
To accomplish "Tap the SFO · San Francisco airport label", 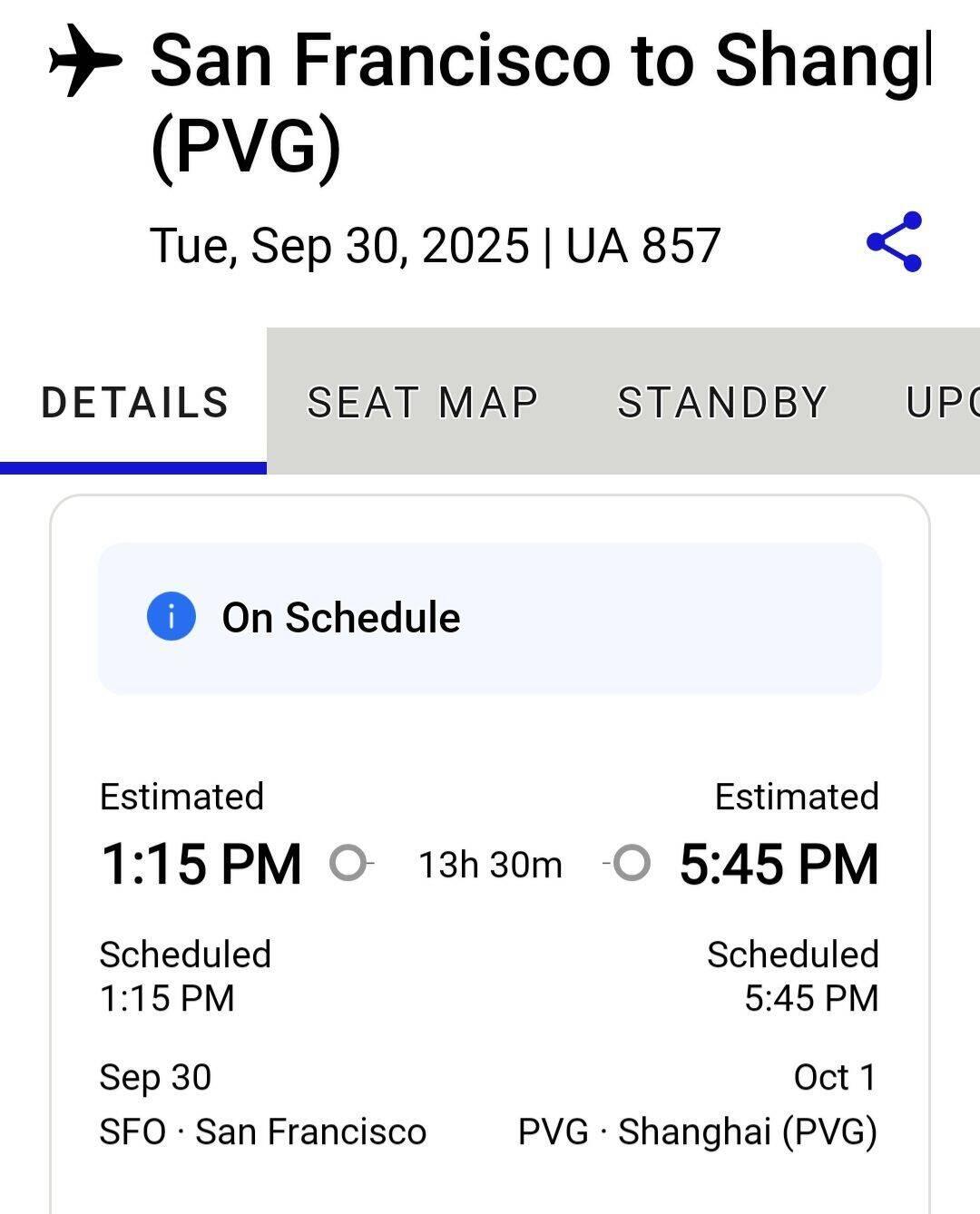I will click(262, 1131).
